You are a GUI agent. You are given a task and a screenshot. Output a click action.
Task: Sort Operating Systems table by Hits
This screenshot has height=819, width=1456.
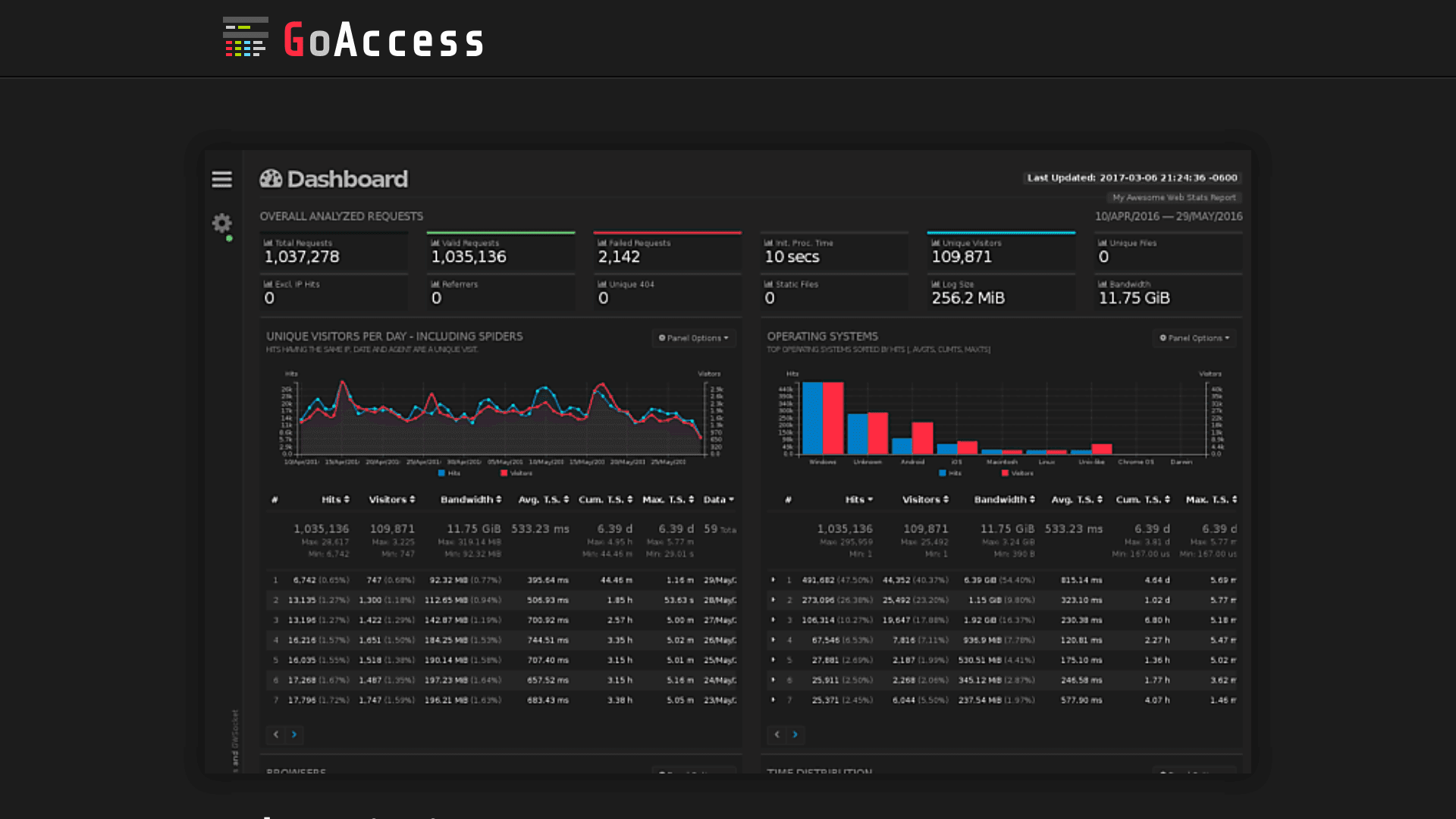point(858,500)
